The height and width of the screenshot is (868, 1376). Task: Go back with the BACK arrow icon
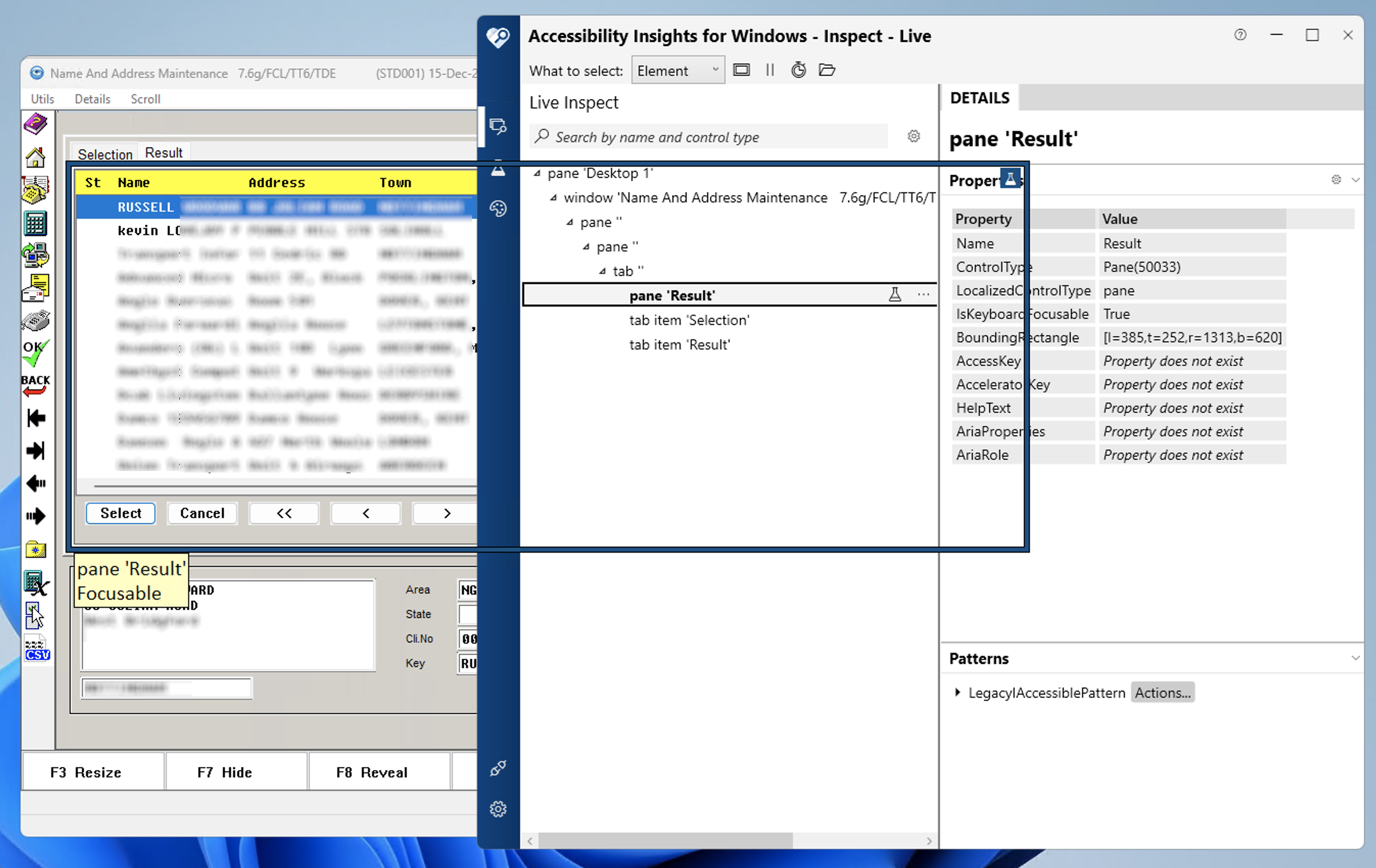(35, 385)
